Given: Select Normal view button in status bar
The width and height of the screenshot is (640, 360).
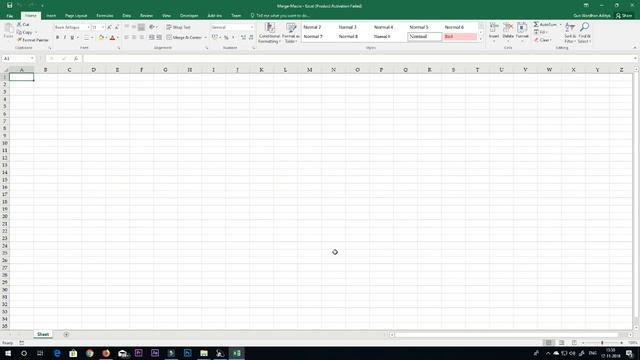Looking at the screenshot, I should [x=549, y=342].
